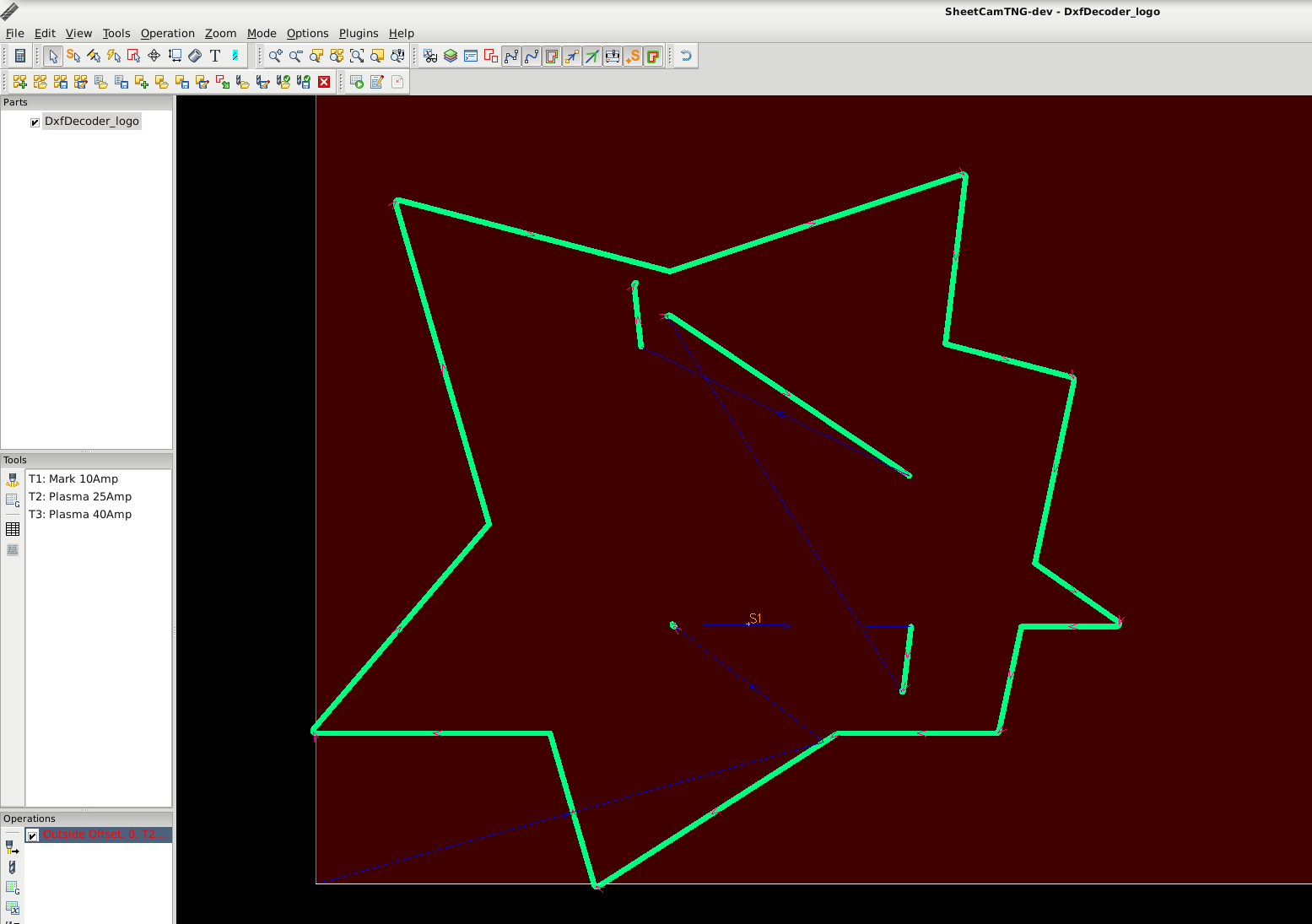The width and height of the screenshot is (1312, 924).
Task: Select the Outside Offset operation row
Action: point(99,835)
